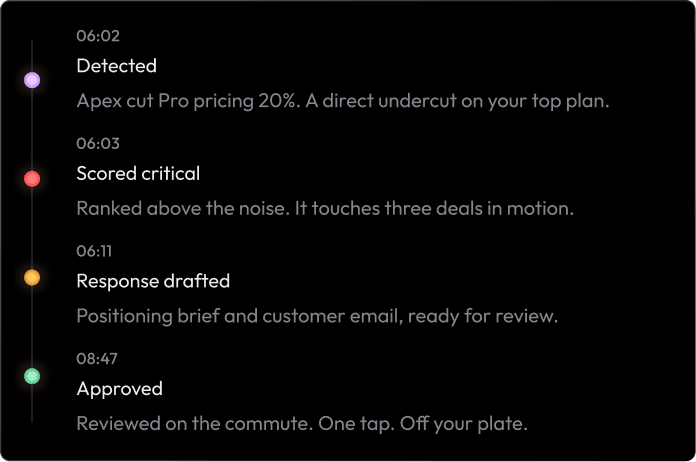Select the Scored critical heading
Screen dimensions: 696x462
pyautogui.click(x=138, y=173)
